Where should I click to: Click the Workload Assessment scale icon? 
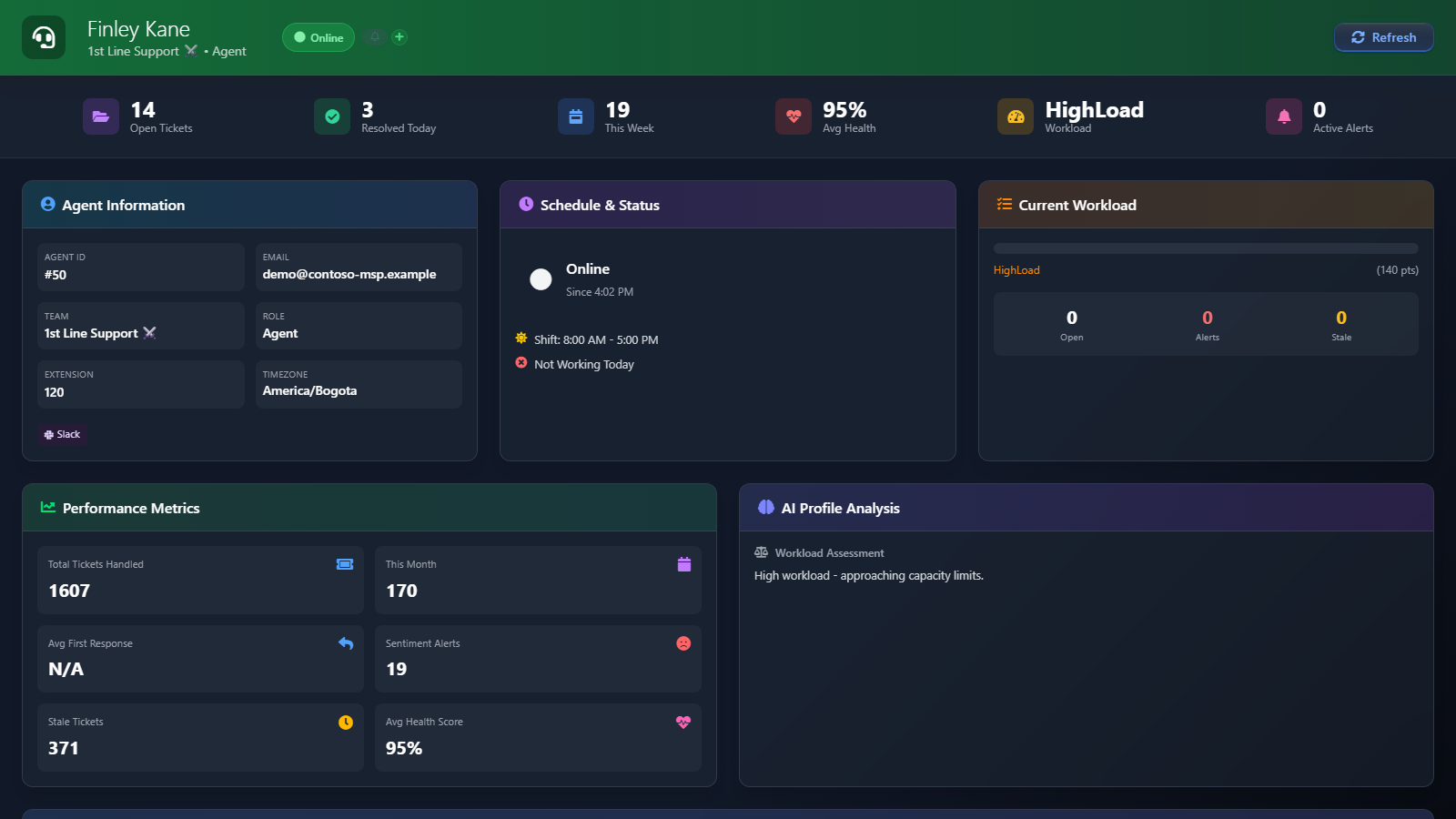[762, 552]
